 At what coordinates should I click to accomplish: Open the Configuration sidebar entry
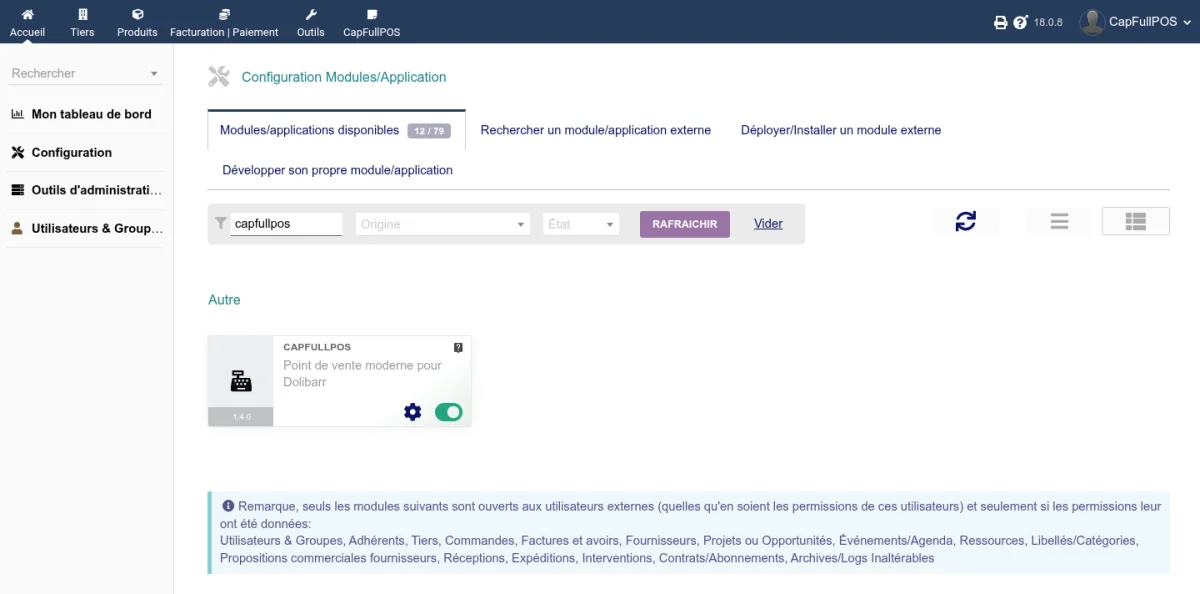point(71,152)
